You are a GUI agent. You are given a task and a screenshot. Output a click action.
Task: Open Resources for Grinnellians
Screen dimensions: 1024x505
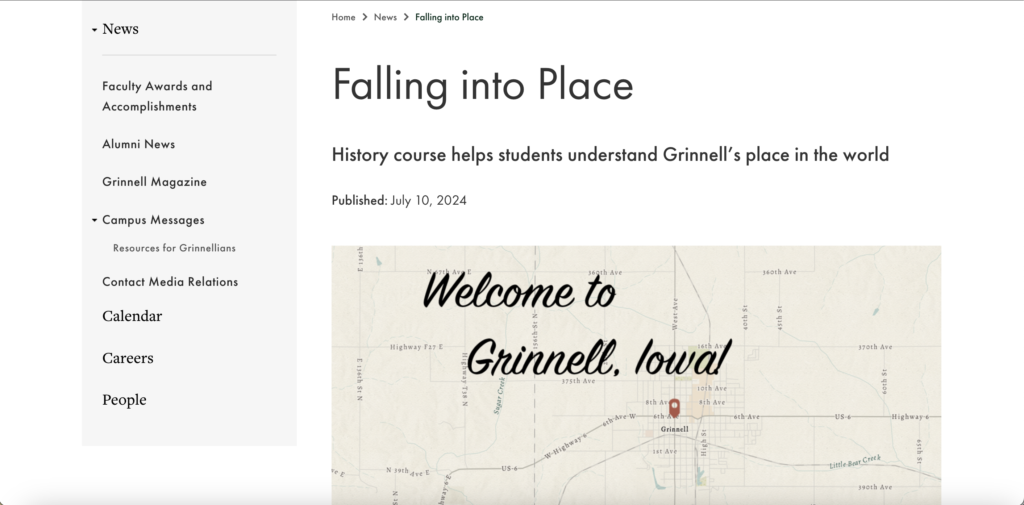point(174,248)
